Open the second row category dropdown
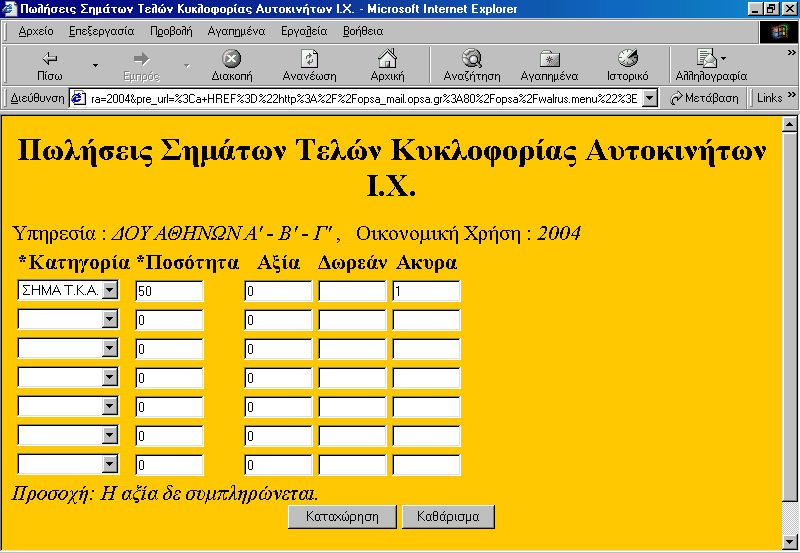The height and width of the screenshot is (553, 800). click(x=110, y=320)
